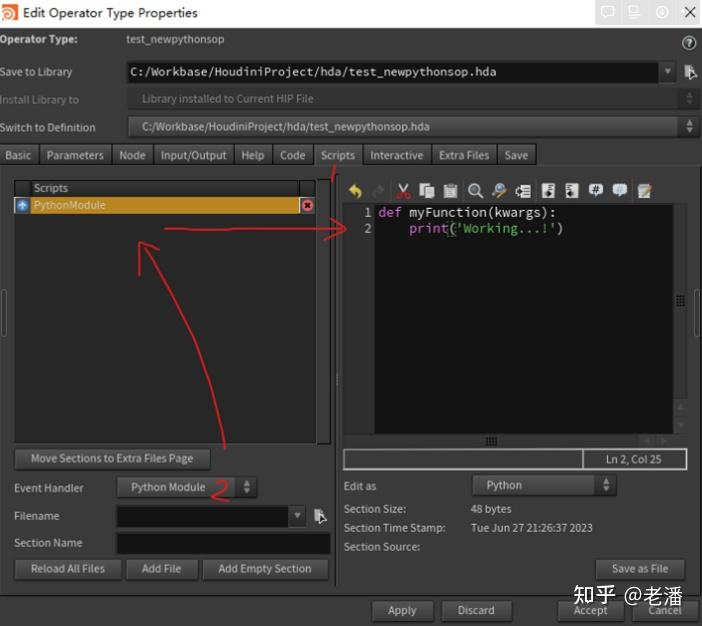This screenshot has width=702, height=626.
Task: Click the code editor vertical scrollbar
Action: (x=681, y=301)
